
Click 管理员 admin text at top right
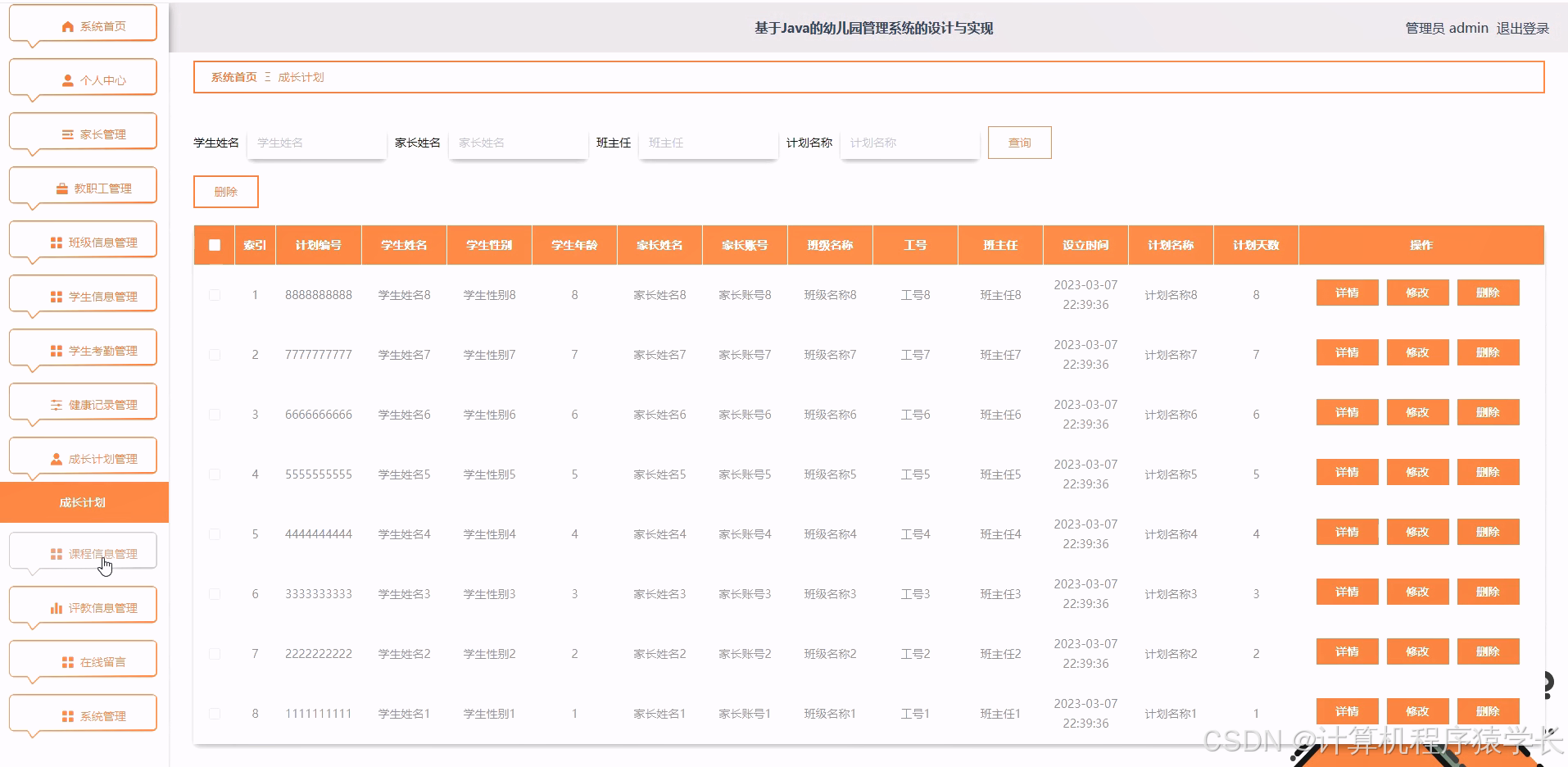tap(1447, 28)
